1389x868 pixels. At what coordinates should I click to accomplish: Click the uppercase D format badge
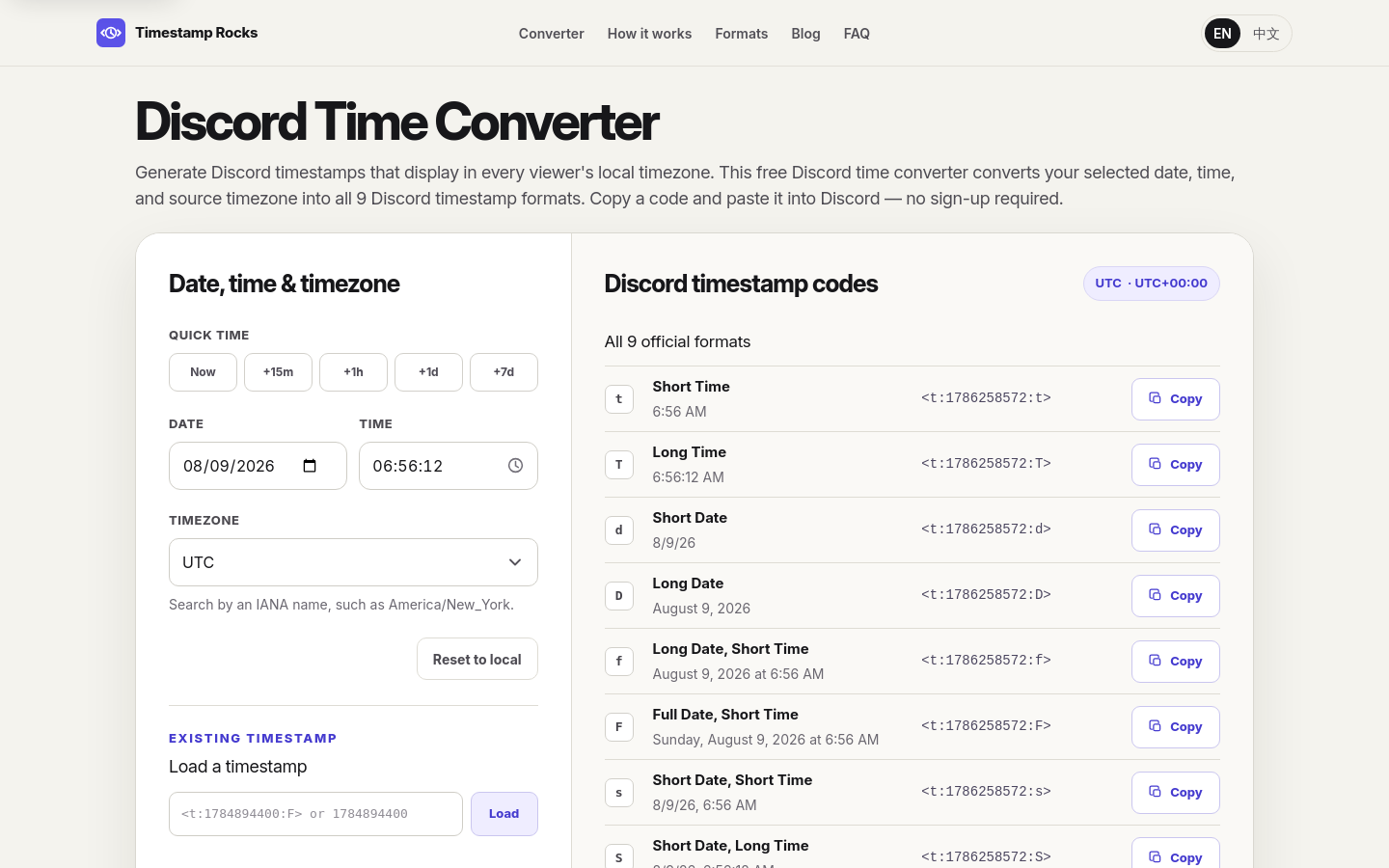(619, 596)
